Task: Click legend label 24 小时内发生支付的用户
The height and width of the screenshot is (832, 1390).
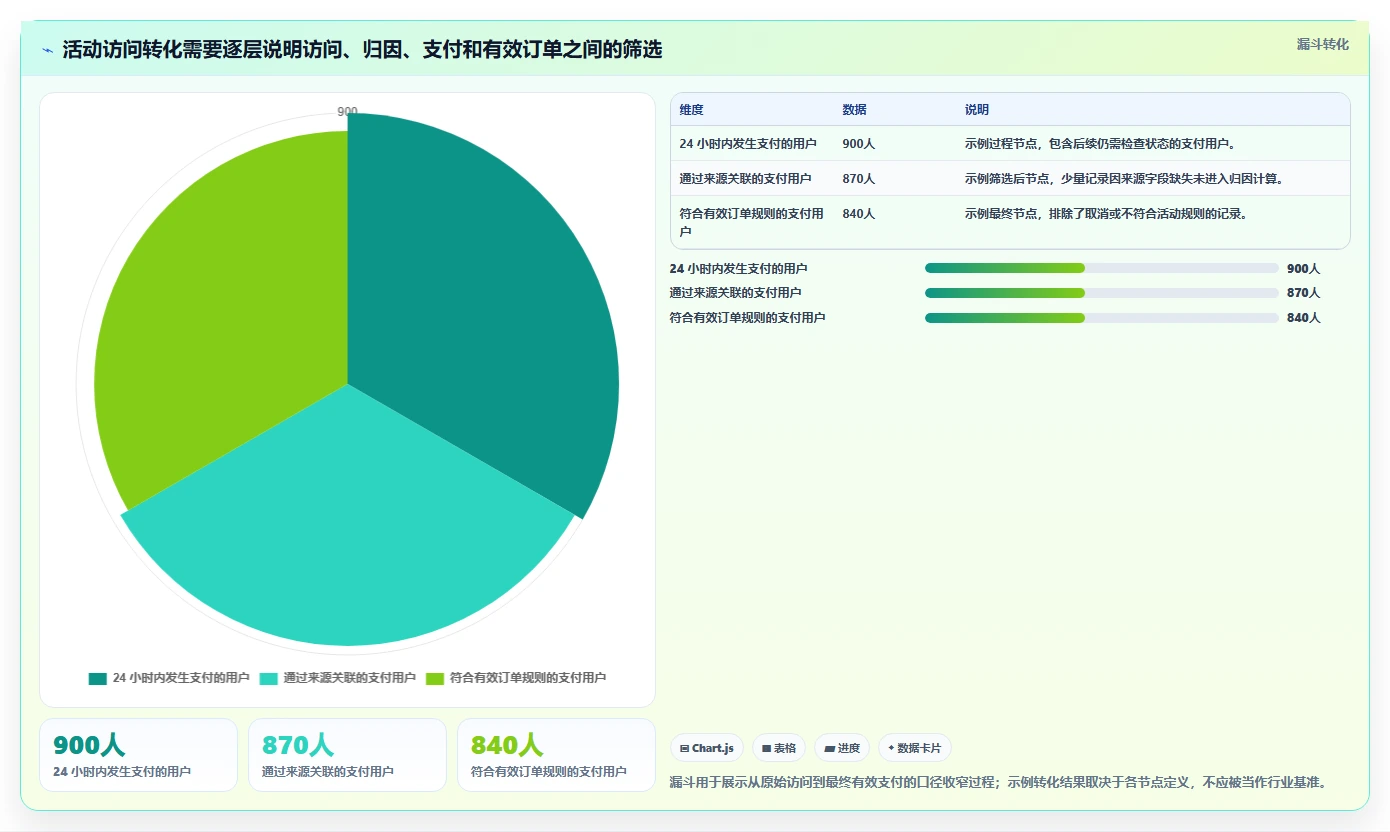Action: coord(181,678)
